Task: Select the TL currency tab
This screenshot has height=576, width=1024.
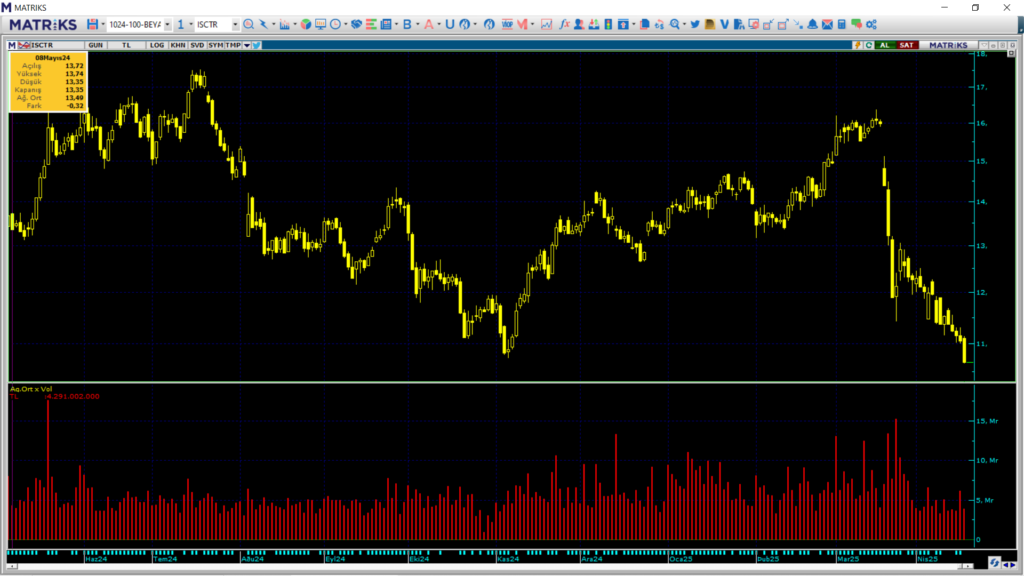Action: click(x=126, y=45)
